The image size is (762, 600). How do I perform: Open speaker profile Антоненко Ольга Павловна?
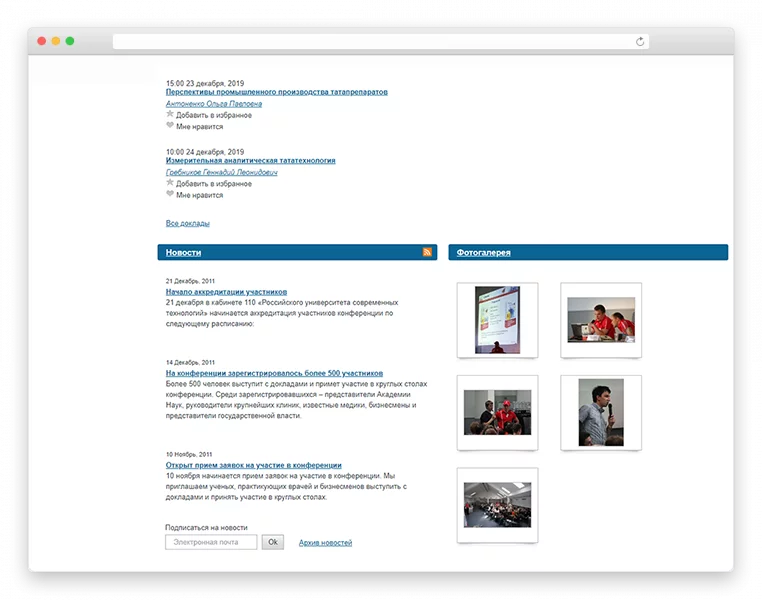tap(214, 104)
